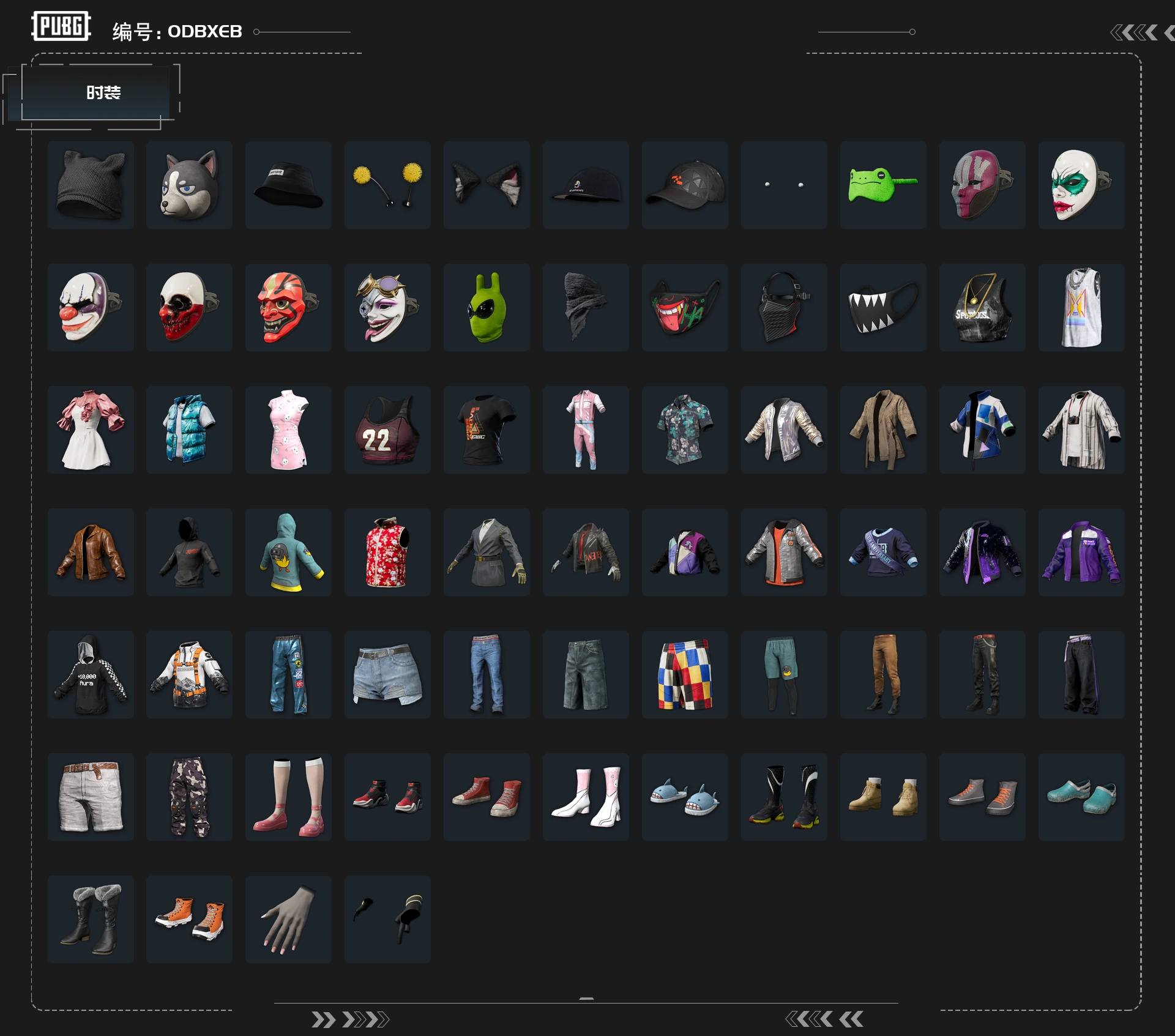Select the black fingerless gloves

point(387,919)
